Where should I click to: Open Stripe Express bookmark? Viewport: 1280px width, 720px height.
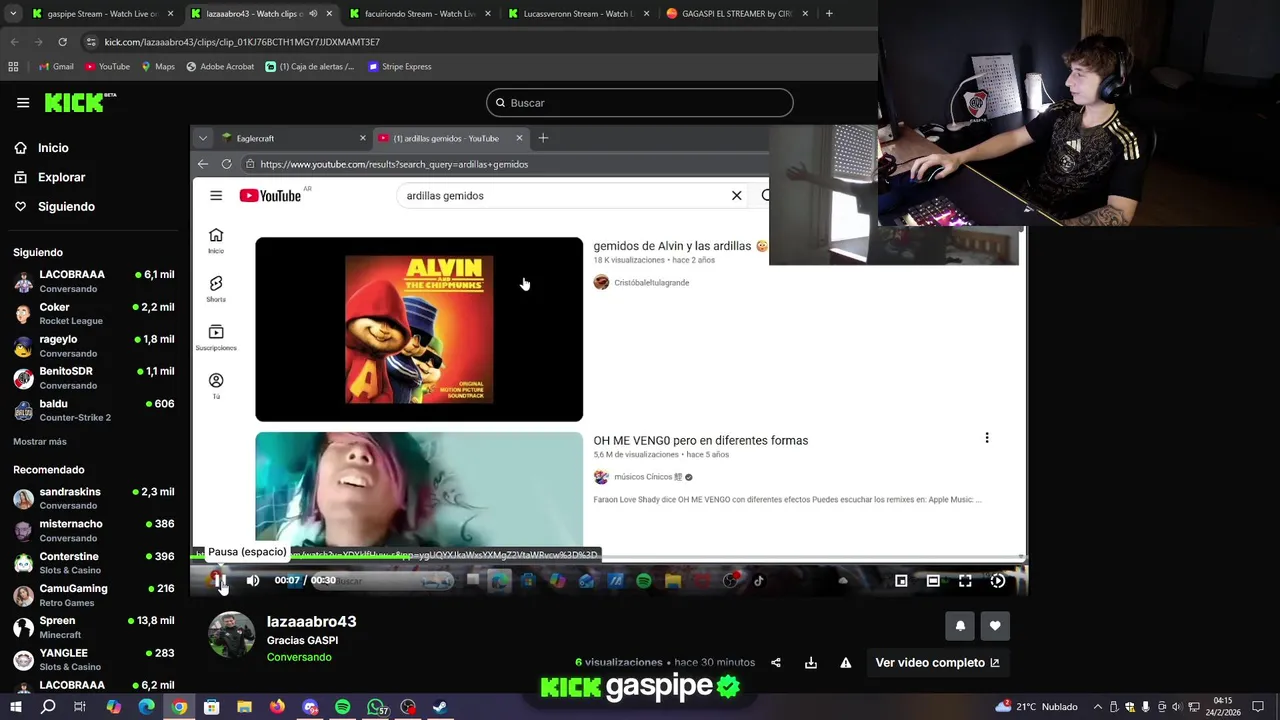coord(400,67)
